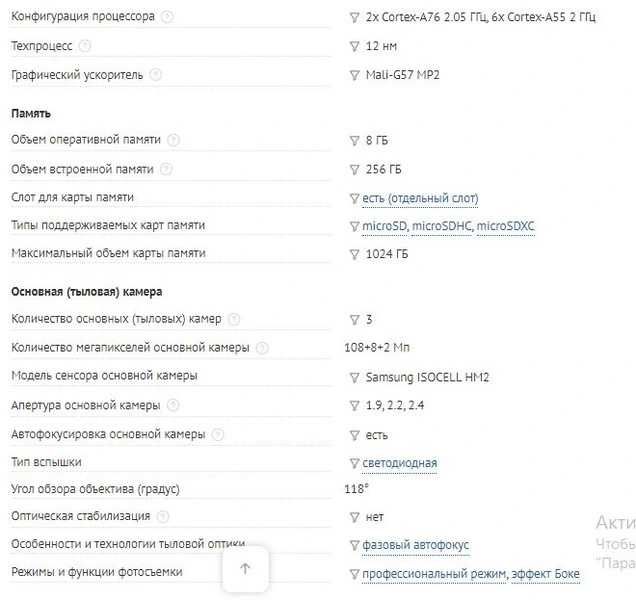Filter by aperture 1.9, 2.2, 2.4
The height and width of the screenshot is (600, 636).
point(355,406)
